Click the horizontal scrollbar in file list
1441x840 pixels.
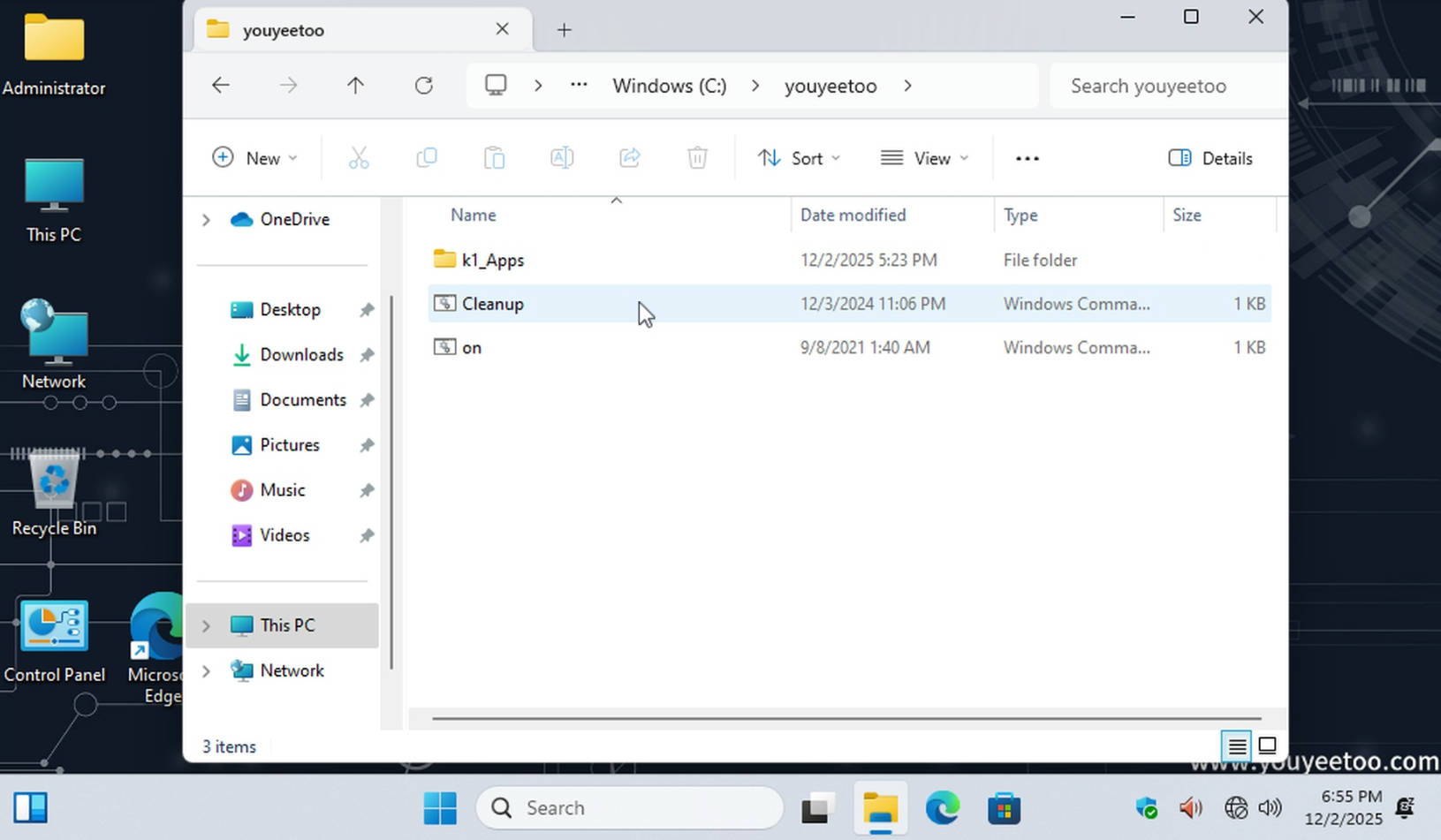point(845,719)
